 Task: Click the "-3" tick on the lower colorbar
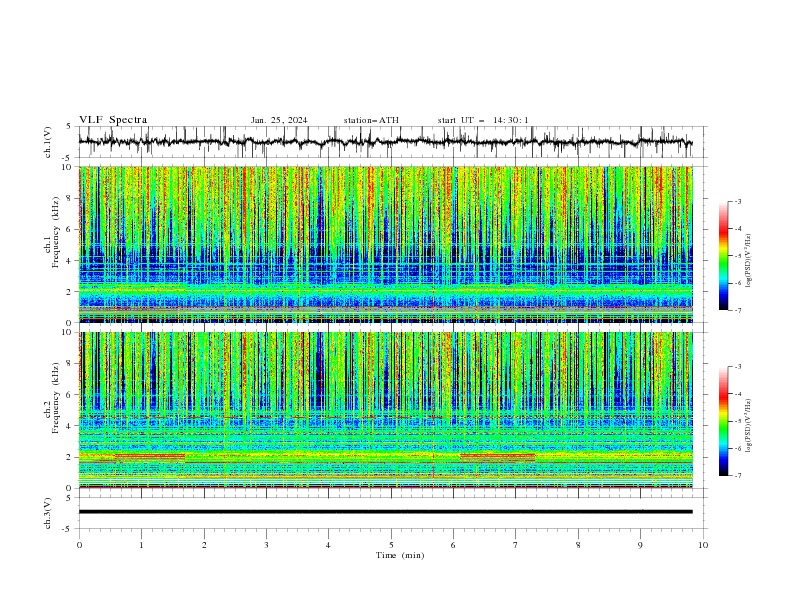[x=738, y=367]
